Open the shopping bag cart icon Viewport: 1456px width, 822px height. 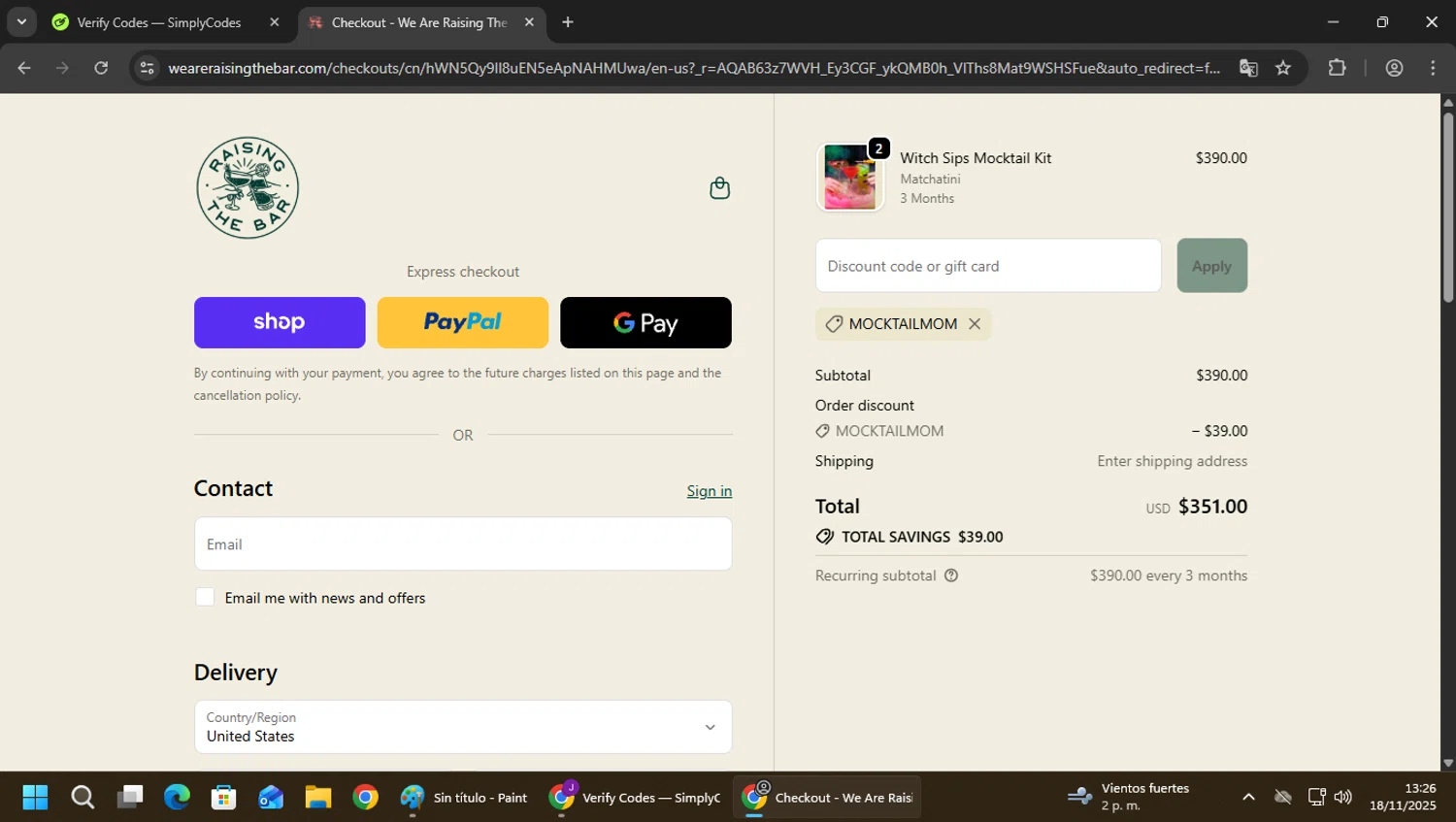point(719,188)
